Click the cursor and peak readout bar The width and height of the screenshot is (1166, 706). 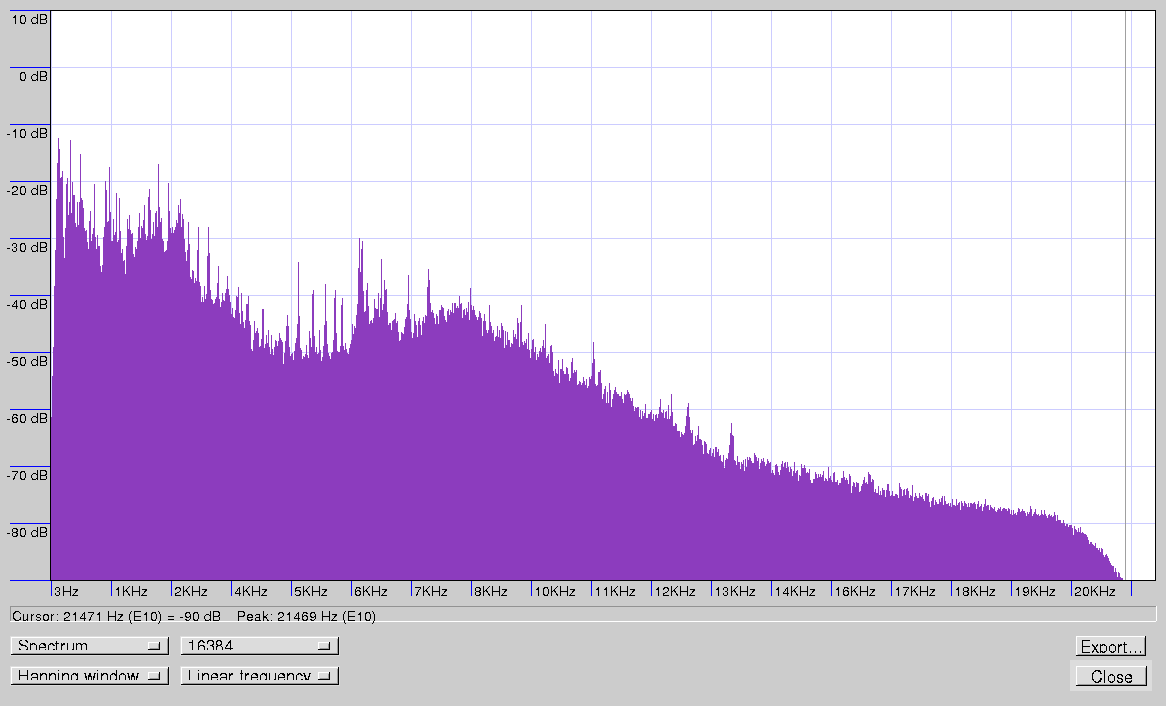pyautogui.click(x=582, y=615)
